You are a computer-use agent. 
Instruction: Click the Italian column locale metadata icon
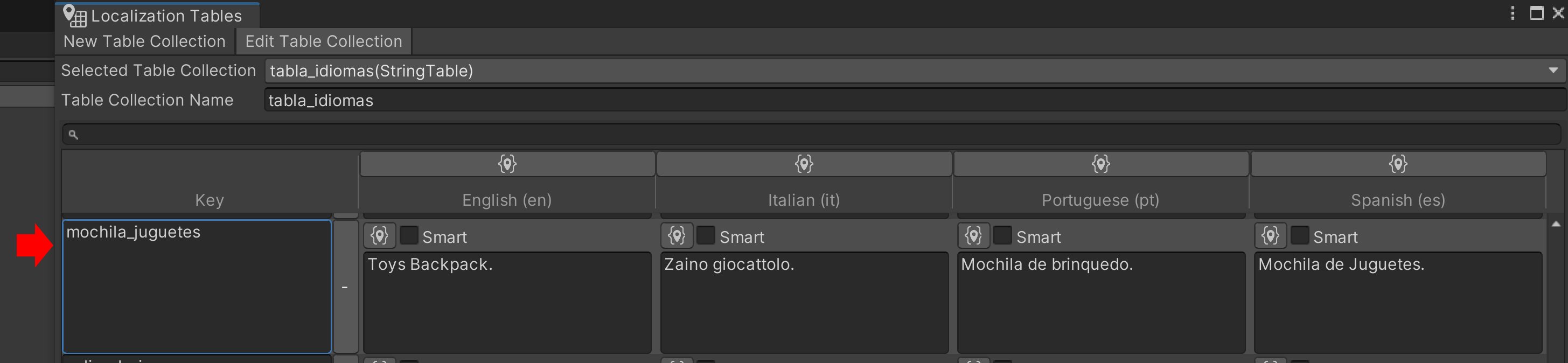click(804, 164)
